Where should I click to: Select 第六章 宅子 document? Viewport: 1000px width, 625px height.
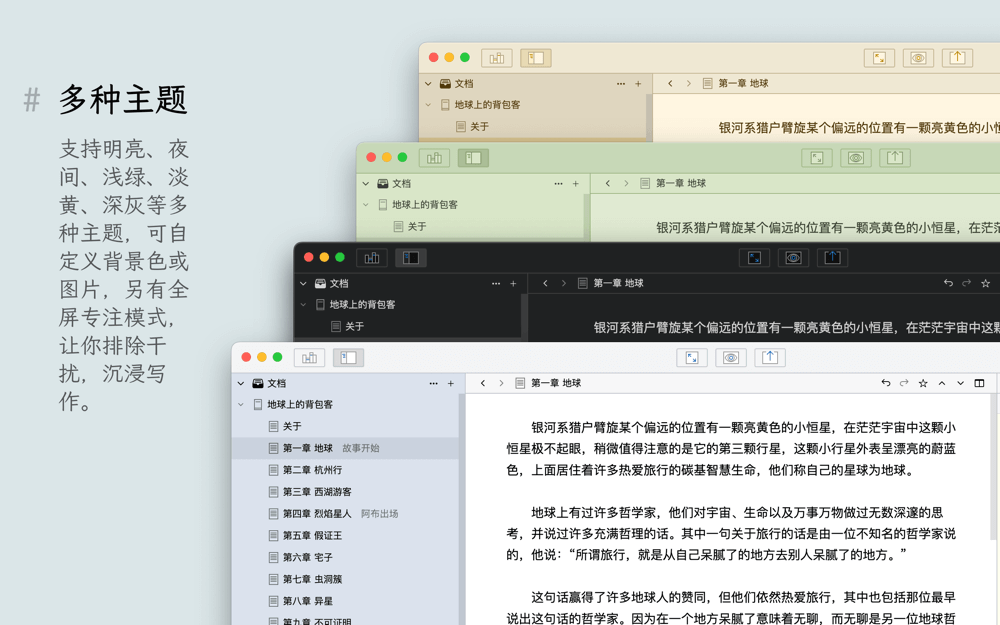(x=345, y=557)
